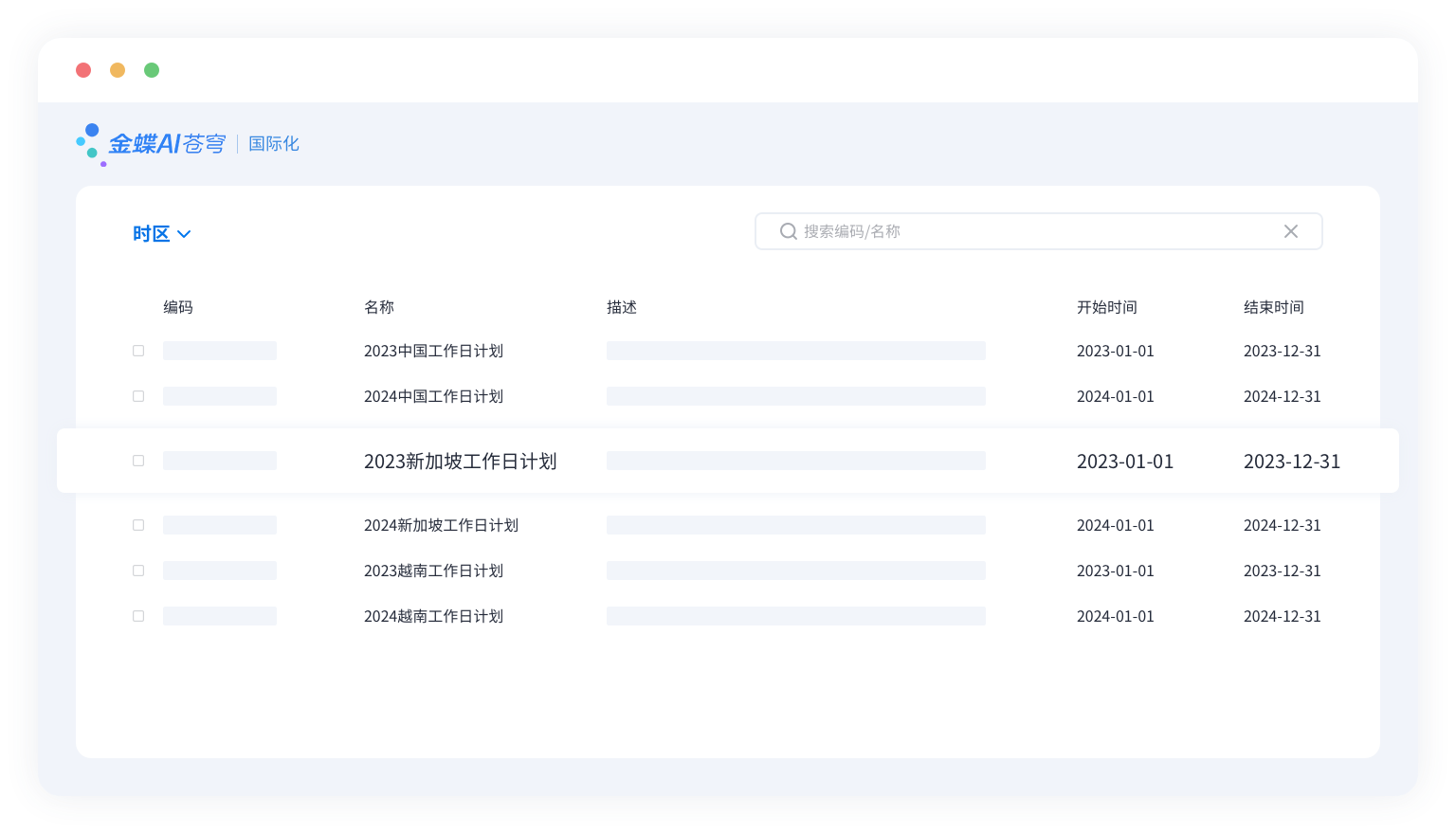Image resolution: width=1456 pixels, height=834 pixels.
Task: Check the 2023中国工作日计划 row checkbox
Action: pyautogui.click(x=138, y=351)
